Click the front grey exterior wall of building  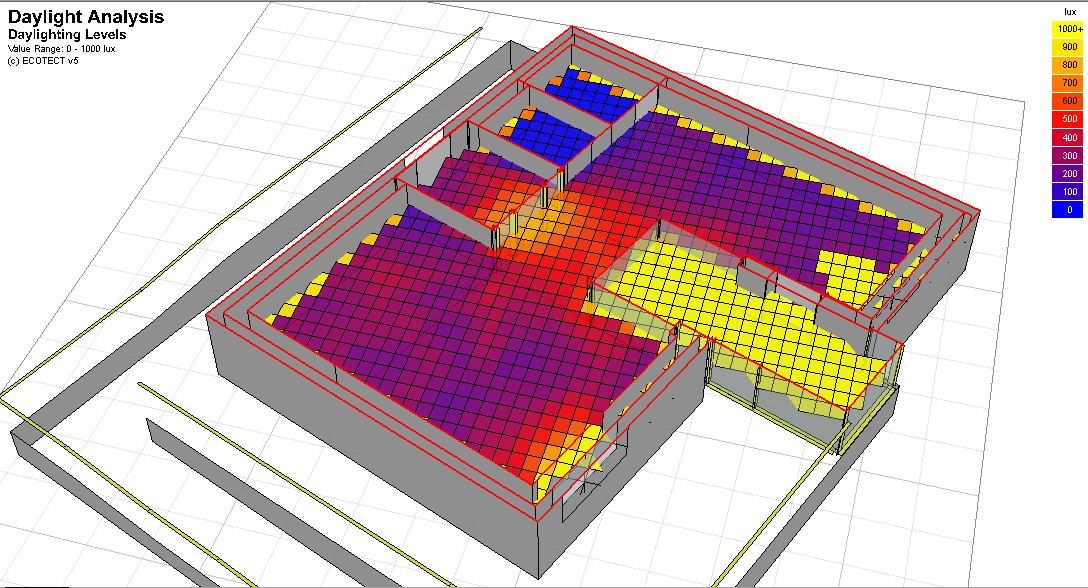(375, 444)
